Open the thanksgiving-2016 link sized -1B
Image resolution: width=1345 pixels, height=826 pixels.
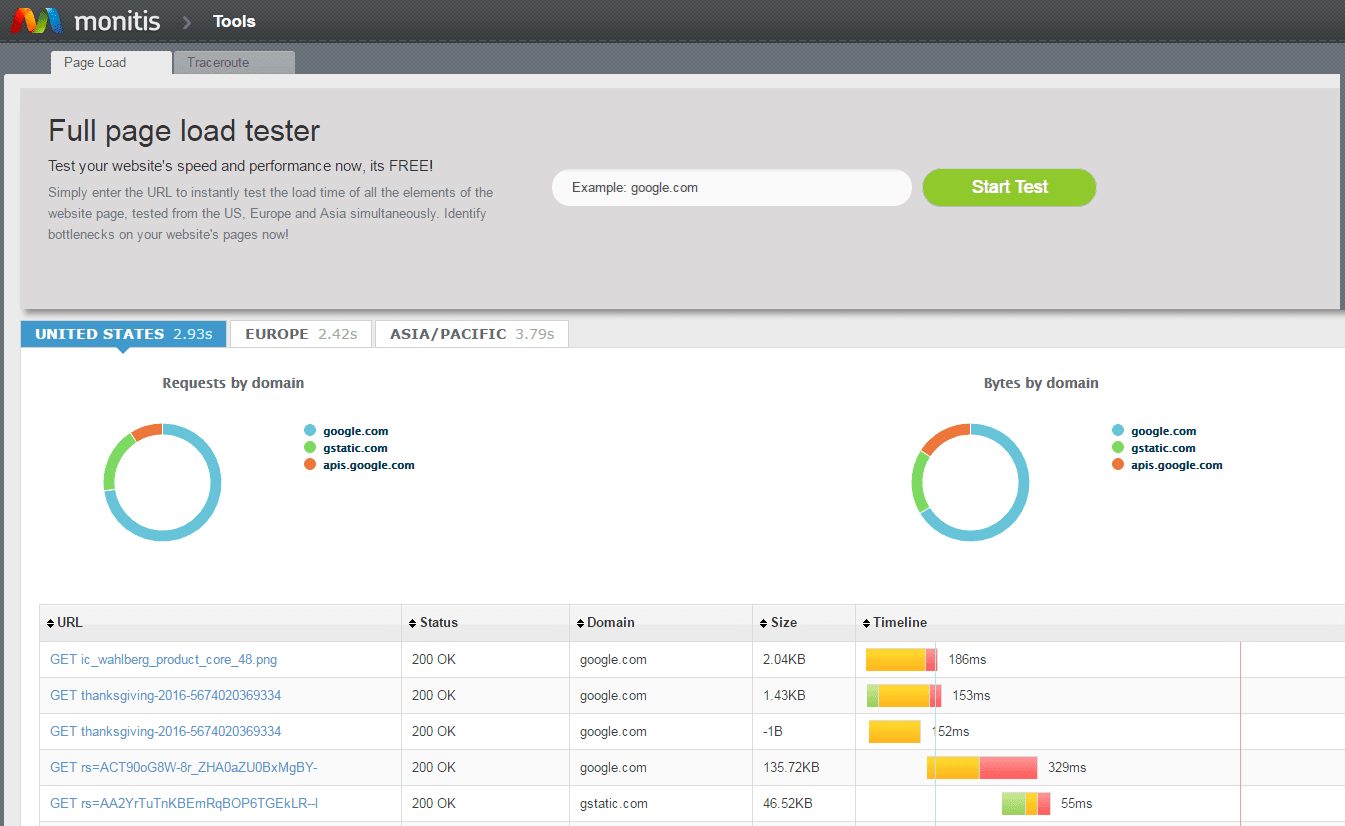[166, 732]
